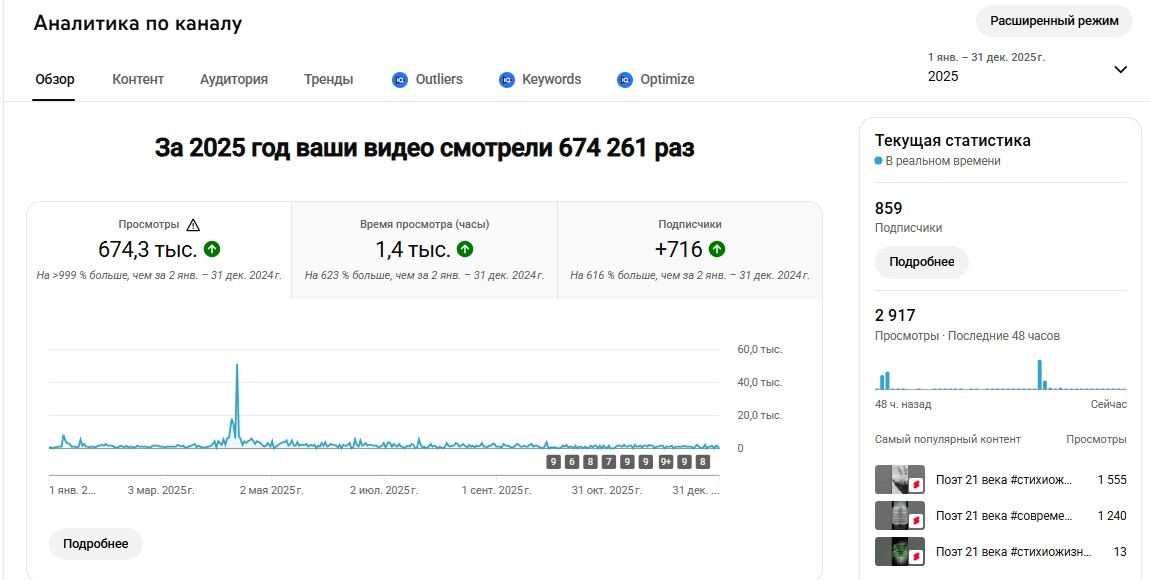Open top video thumbnail with 1 555 views
1150x580 pixels.
tap(900, 480)
